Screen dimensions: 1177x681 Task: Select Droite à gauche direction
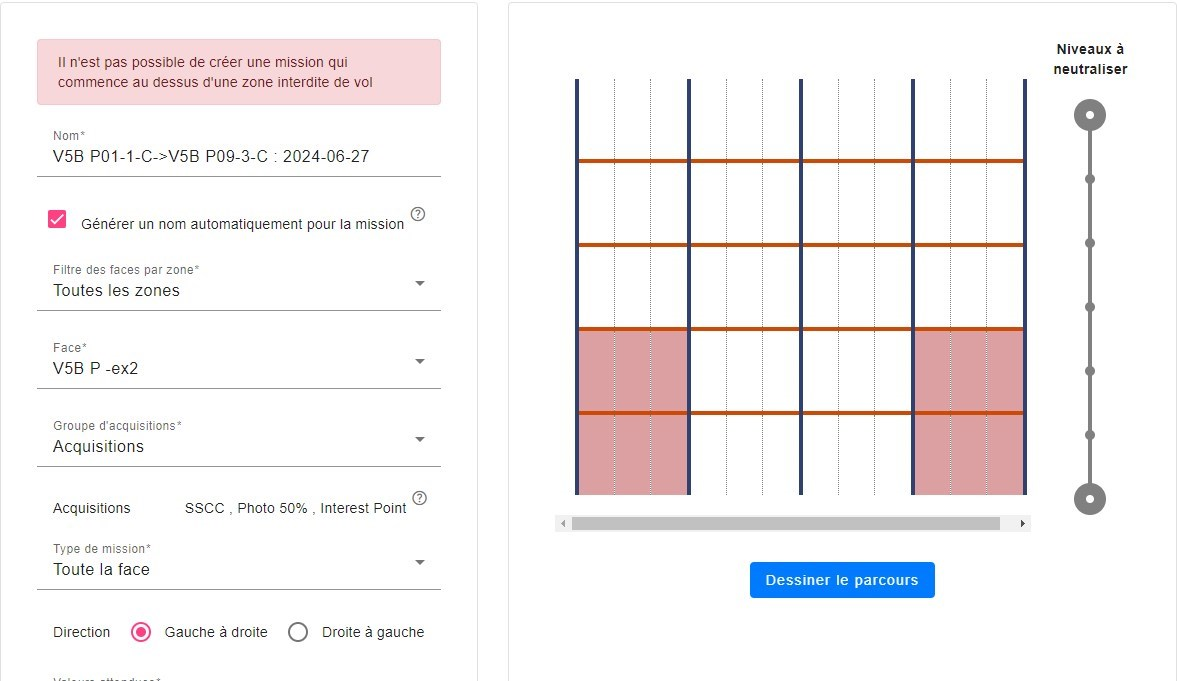coord(298,632)
